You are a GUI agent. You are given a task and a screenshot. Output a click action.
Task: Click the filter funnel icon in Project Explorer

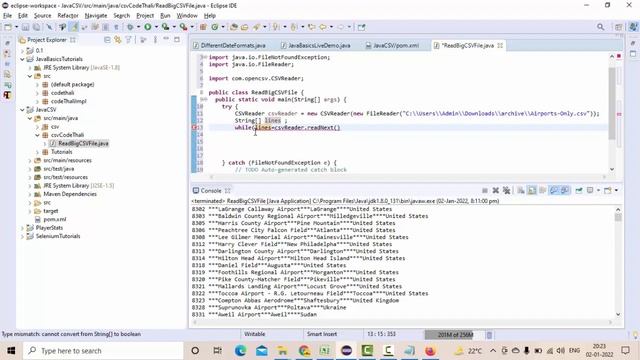click(x=129, y=40)
